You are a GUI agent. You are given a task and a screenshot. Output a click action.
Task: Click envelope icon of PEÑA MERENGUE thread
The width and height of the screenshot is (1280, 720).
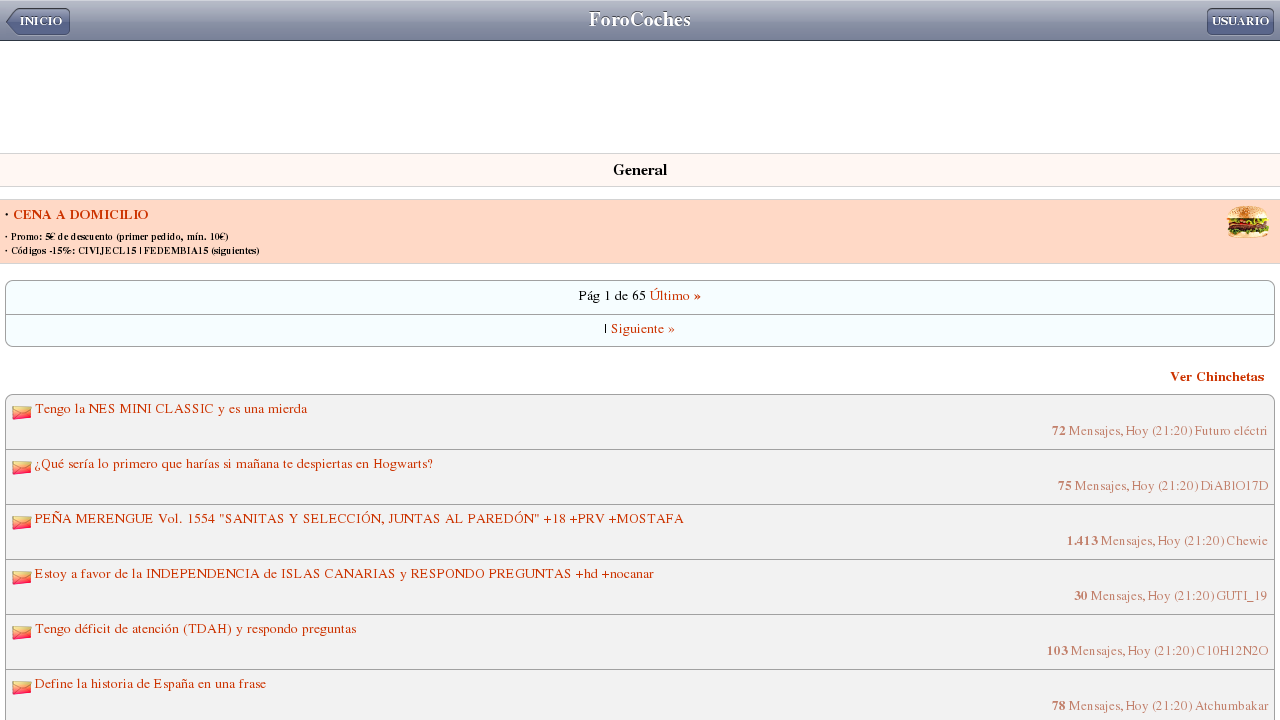click(x=22, y=522)
